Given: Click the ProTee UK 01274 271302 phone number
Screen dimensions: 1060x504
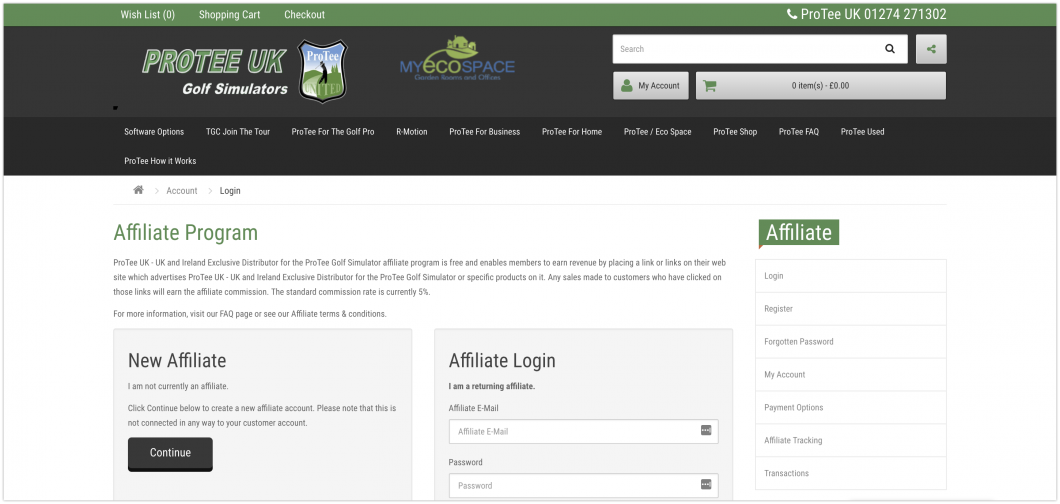Looking at the screenshot, I should pyautogui.click(x=873, y=14).
